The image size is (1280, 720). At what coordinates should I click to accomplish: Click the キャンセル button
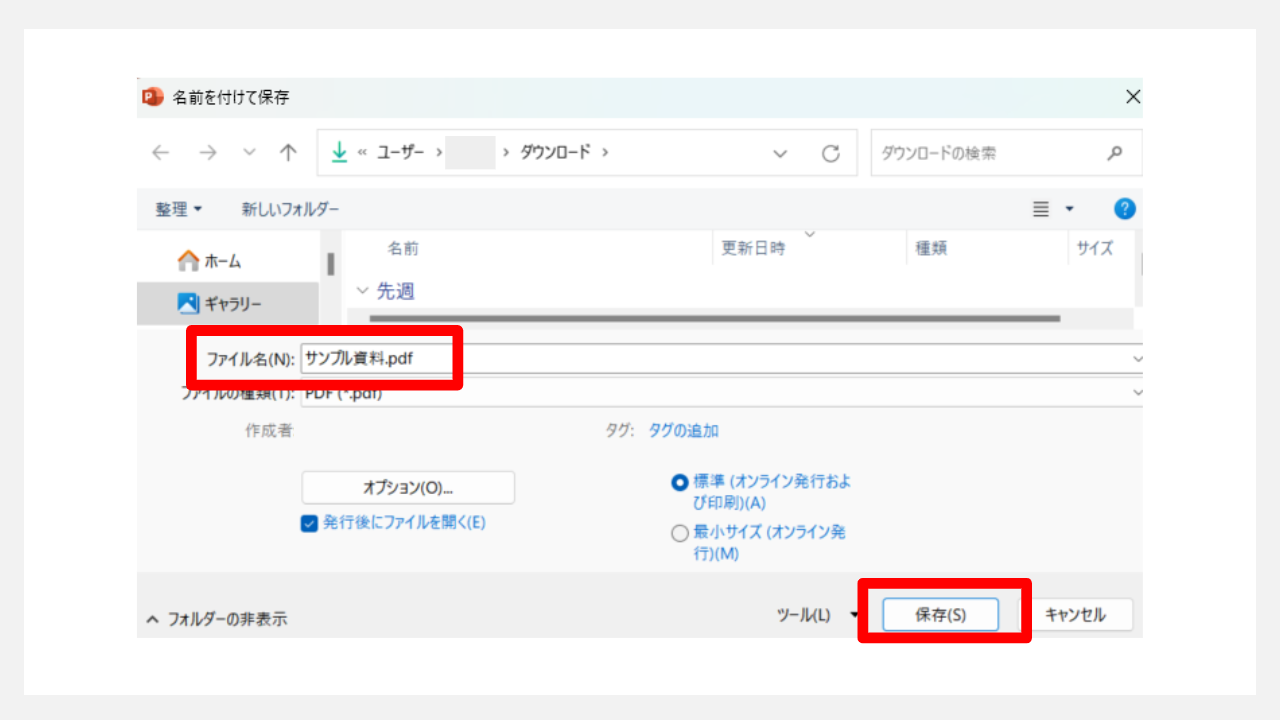[x=1075, y=615]
